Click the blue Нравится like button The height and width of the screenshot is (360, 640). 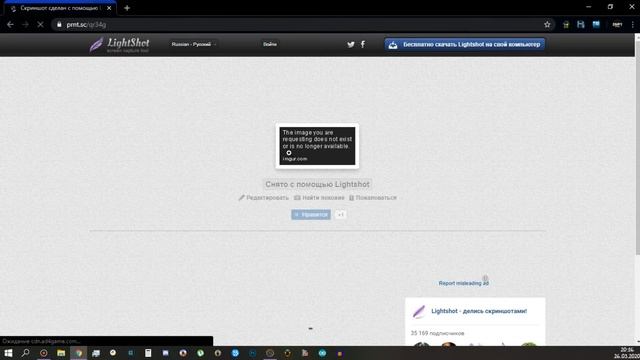[x=311, y=215]
